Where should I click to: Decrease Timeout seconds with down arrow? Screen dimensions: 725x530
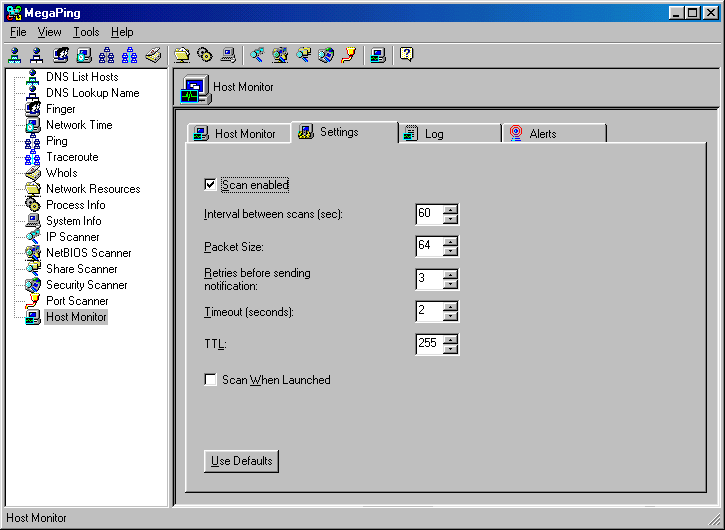450,317
